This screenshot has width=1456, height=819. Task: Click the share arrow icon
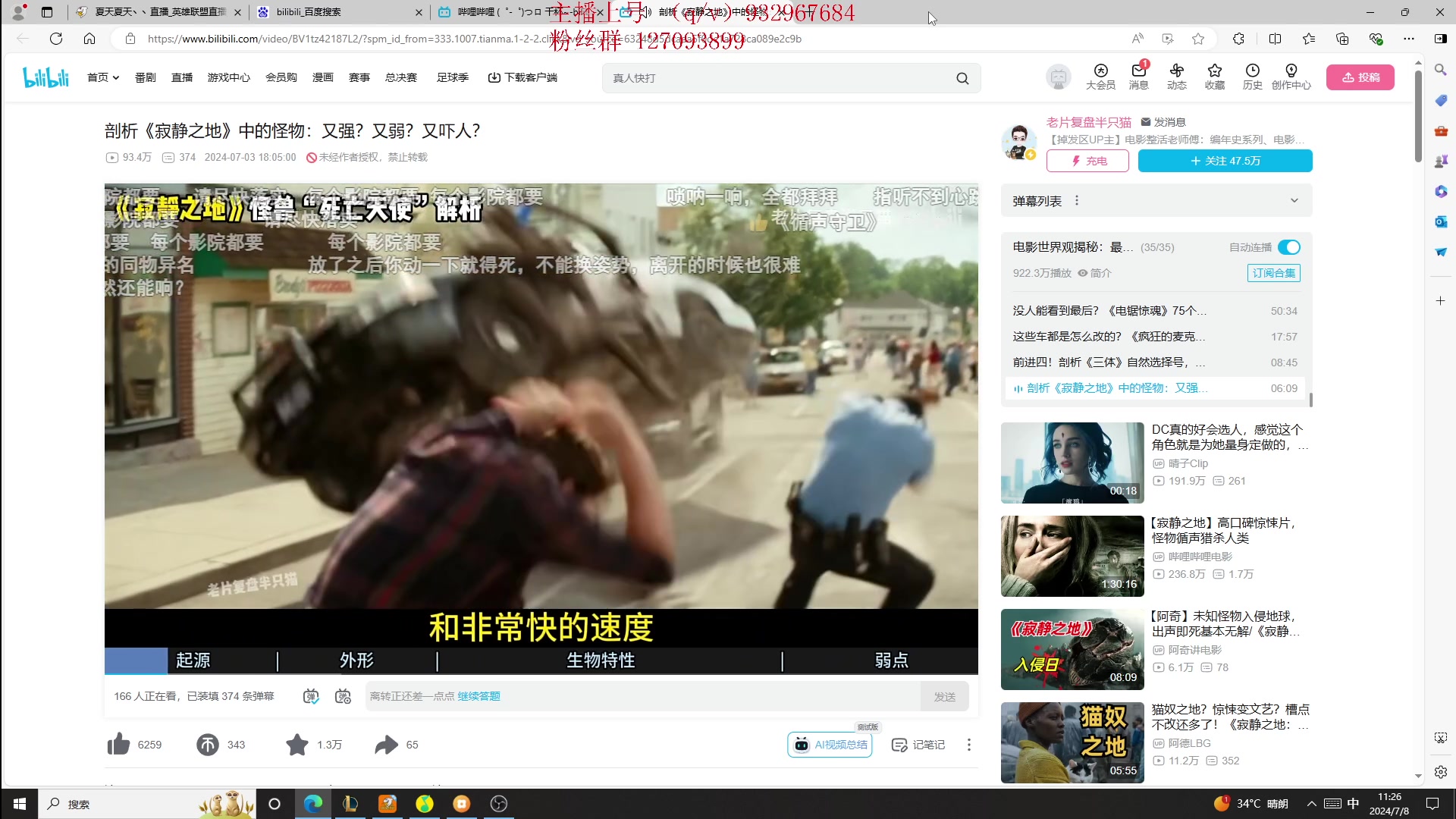(386, 745)
